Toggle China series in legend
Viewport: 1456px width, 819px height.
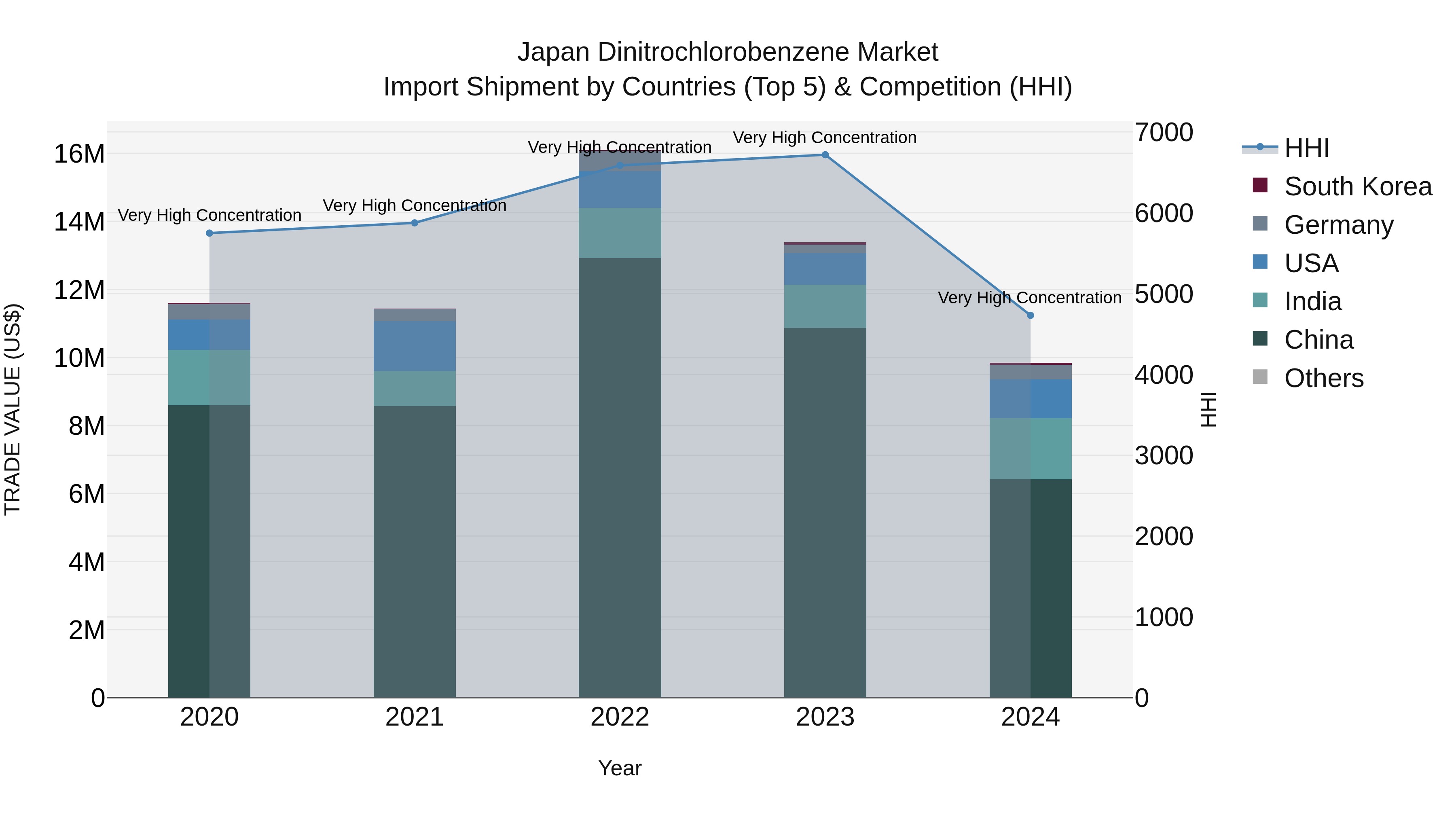(1303, 340)
